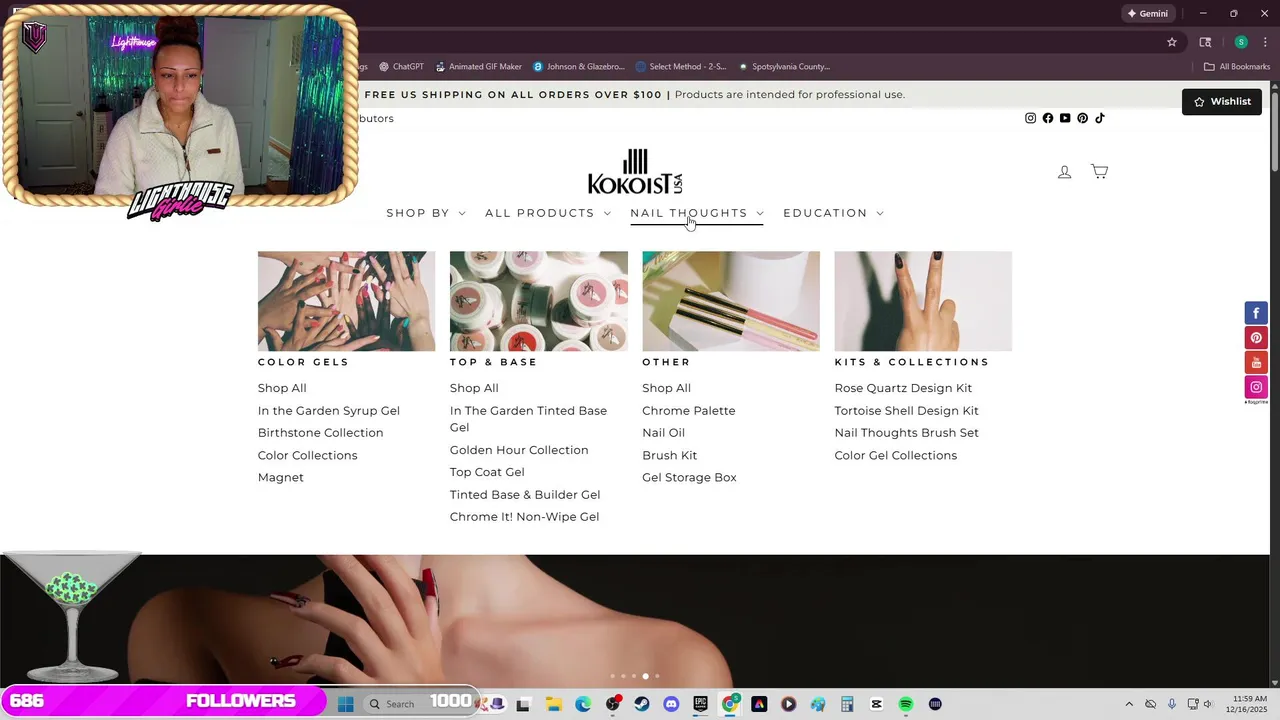Viewport: 1280px width, 720px height.
Task: Expand the All Products menu
Action: [x=548, y=213]
